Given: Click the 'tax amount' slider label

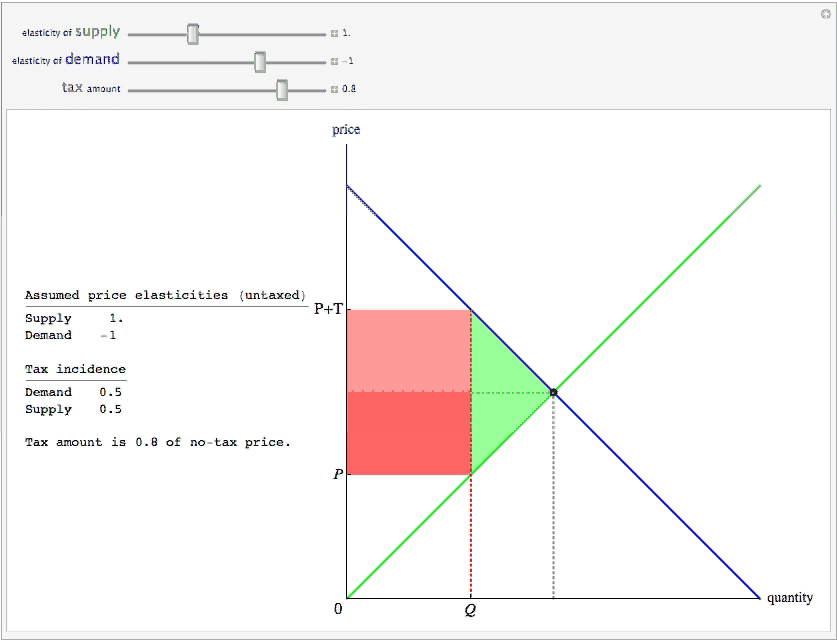Looking at the screenshot, I should coord(91,88).
